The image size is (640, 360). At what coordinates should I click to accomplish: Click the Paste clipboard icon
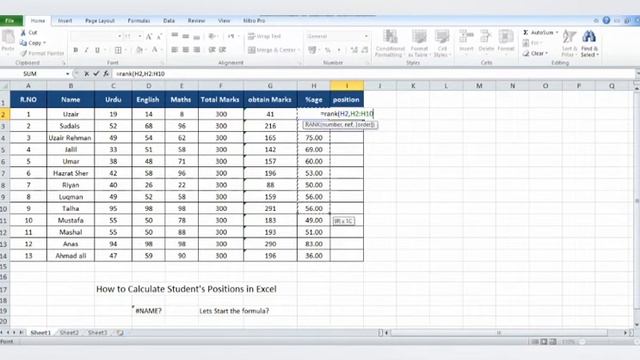pyautogui.click(x=8, y=38)
